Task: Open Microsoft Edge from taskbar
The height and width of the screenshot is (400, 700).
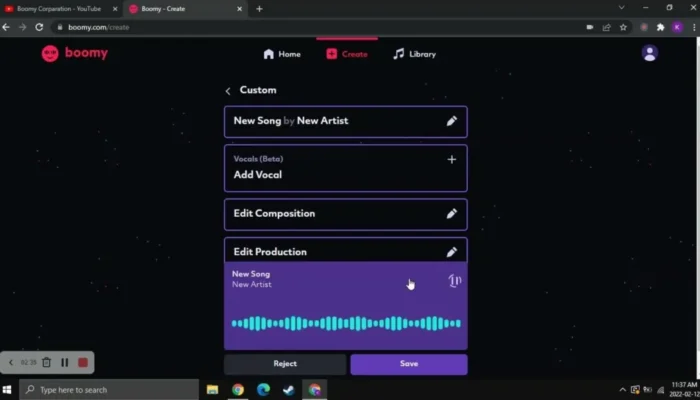Action: [x=263, y=390]
